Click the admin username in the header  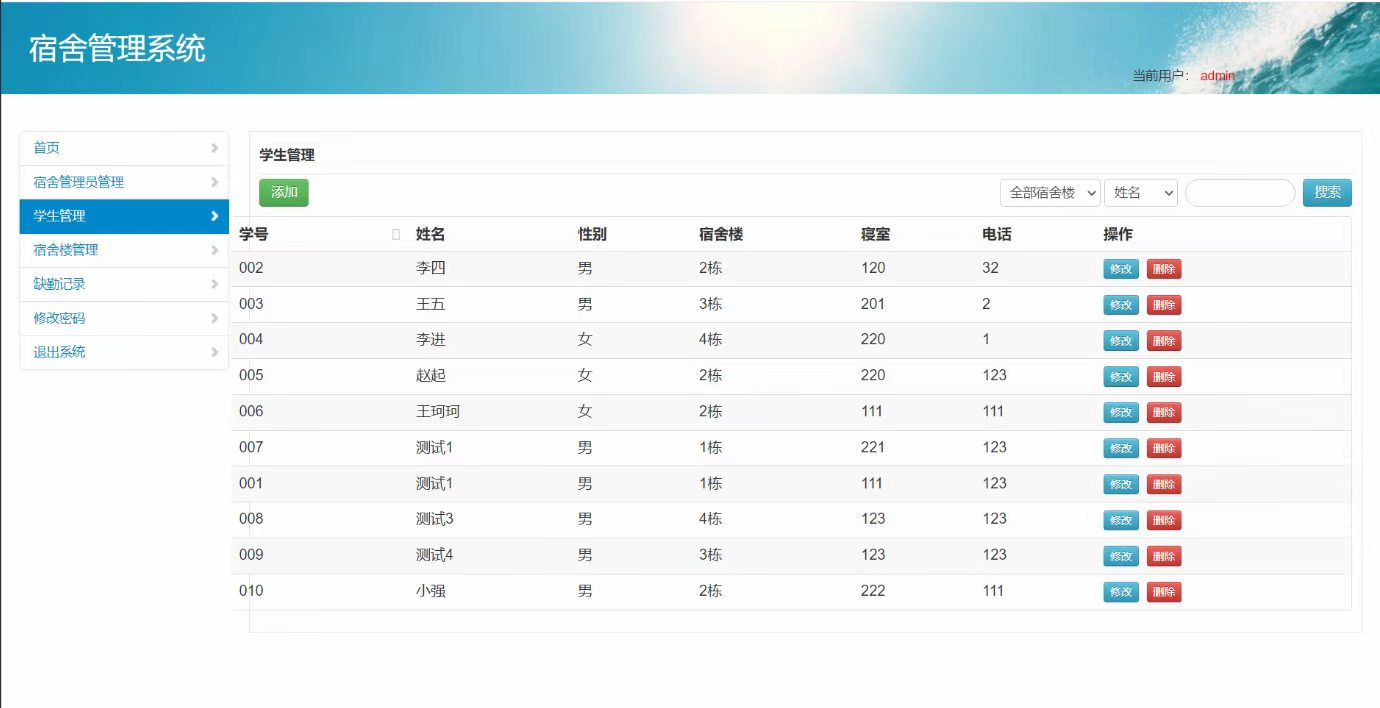[1218, 75]
